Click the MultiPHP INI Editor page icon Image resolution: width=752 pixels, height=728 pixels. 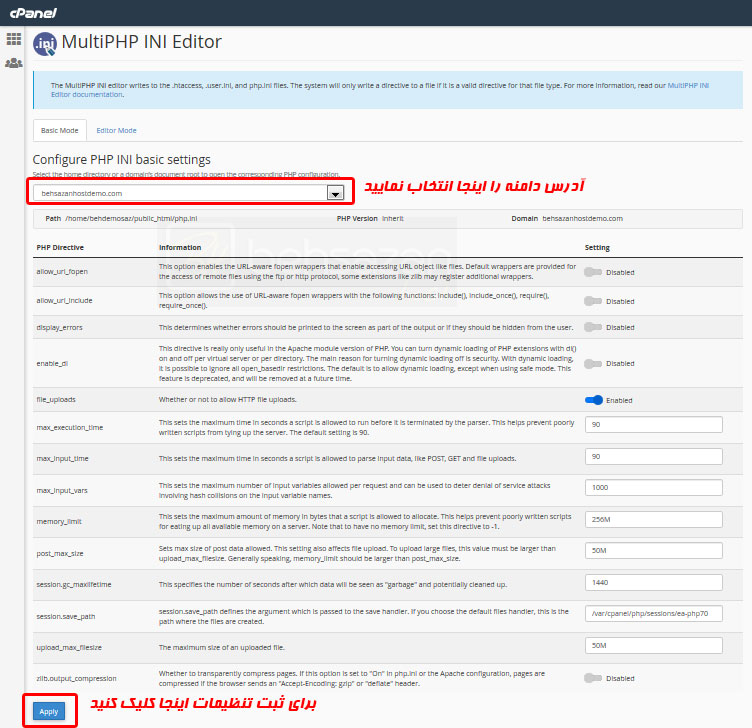pyautogui.click(x=45, y=44)
